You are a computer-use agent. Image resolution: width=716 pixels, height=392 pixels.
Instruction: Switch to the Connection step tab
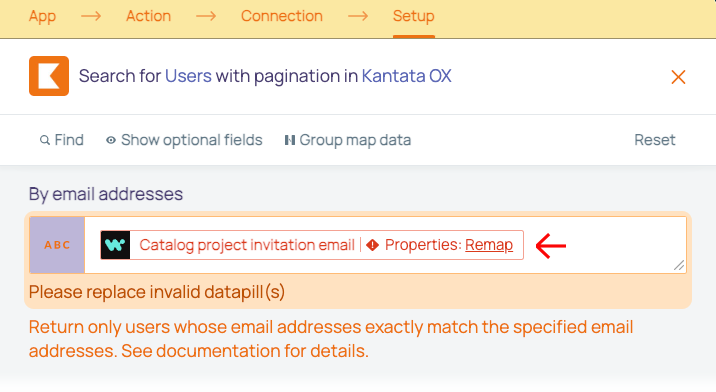282,16
